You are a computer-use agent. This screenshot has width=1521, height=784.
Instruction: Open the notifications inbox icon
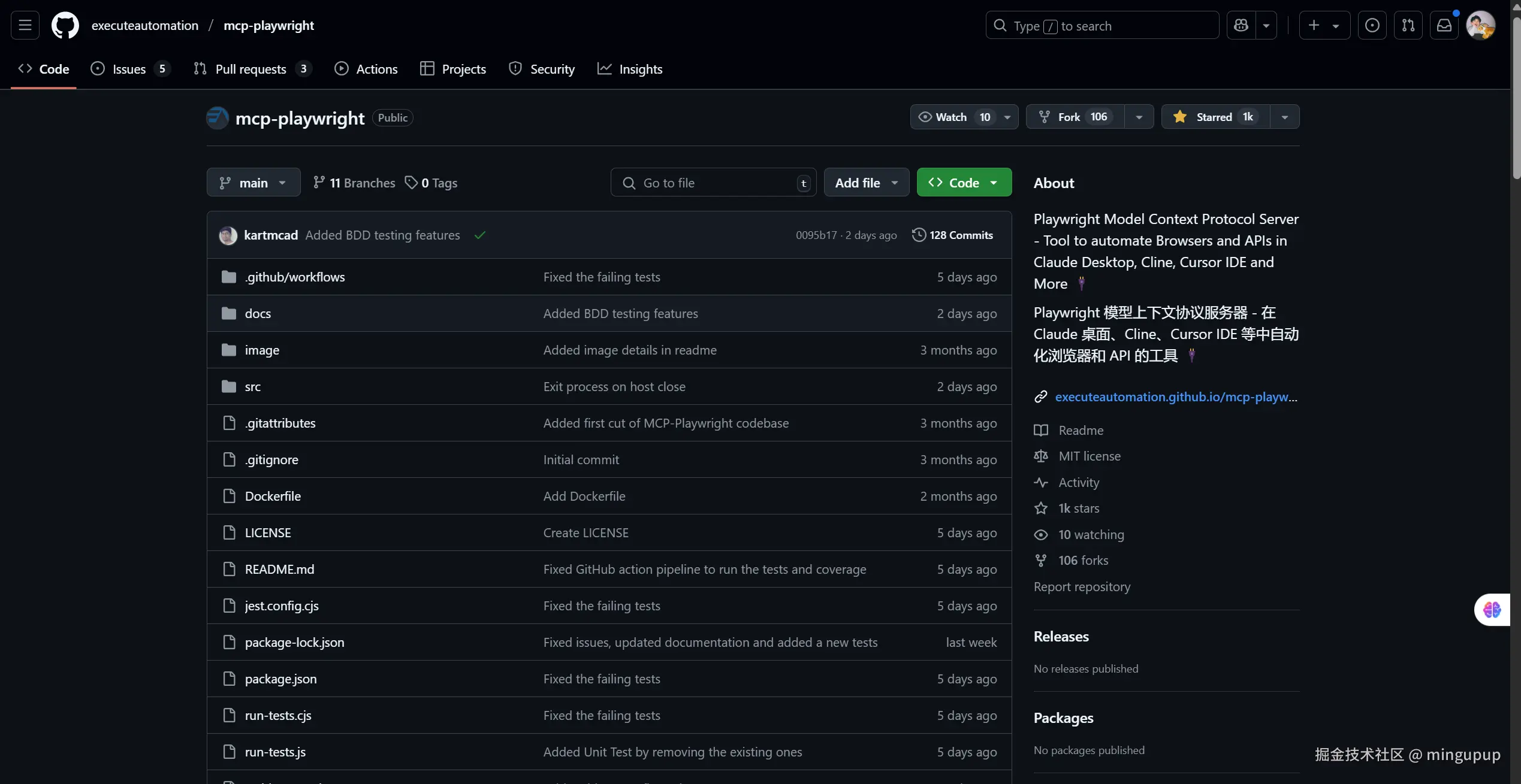click(1444, 26)
